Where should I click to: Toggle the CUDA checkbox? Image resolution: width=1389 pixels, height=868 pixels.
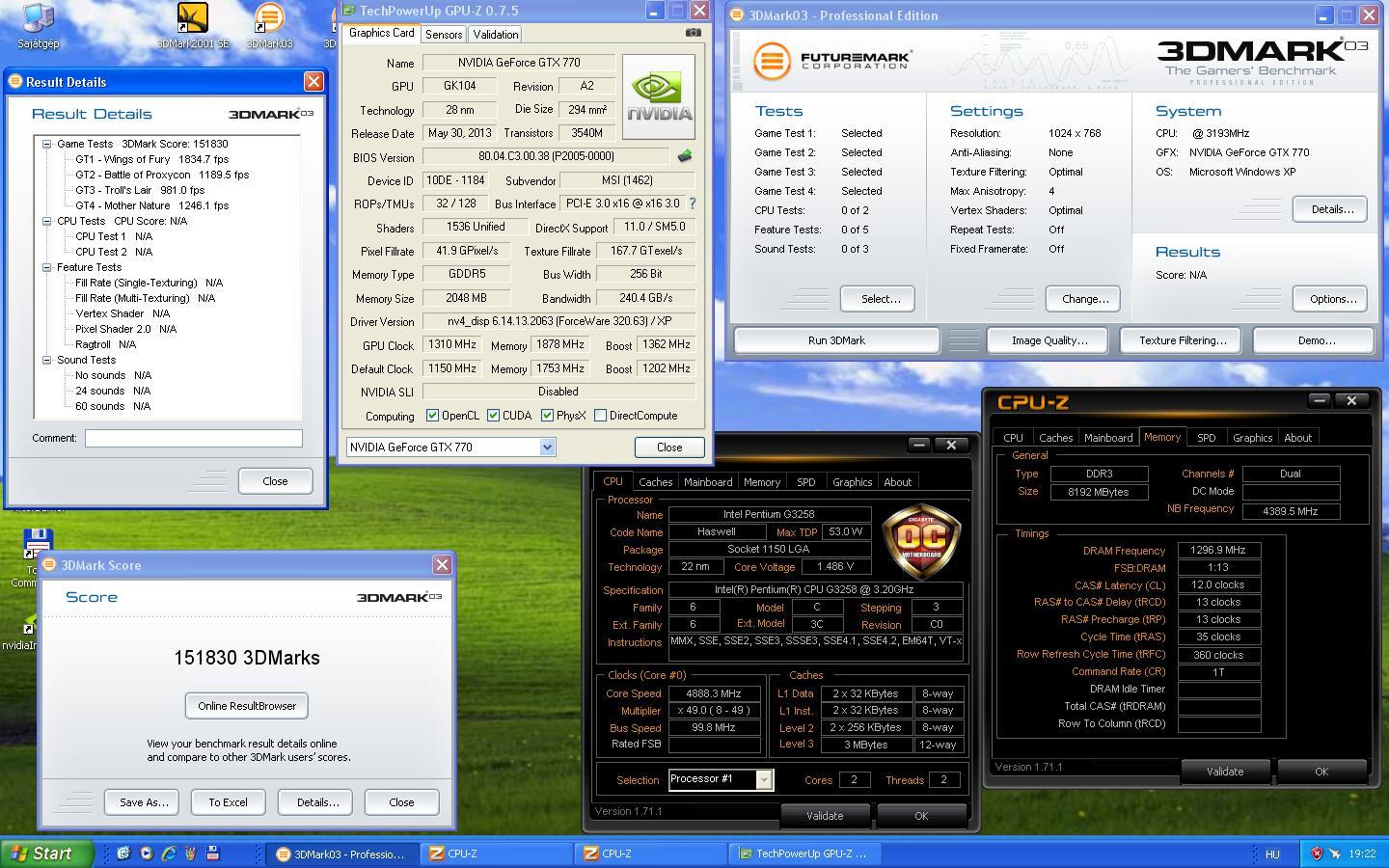pyautogui.click(x=493, y=416)
